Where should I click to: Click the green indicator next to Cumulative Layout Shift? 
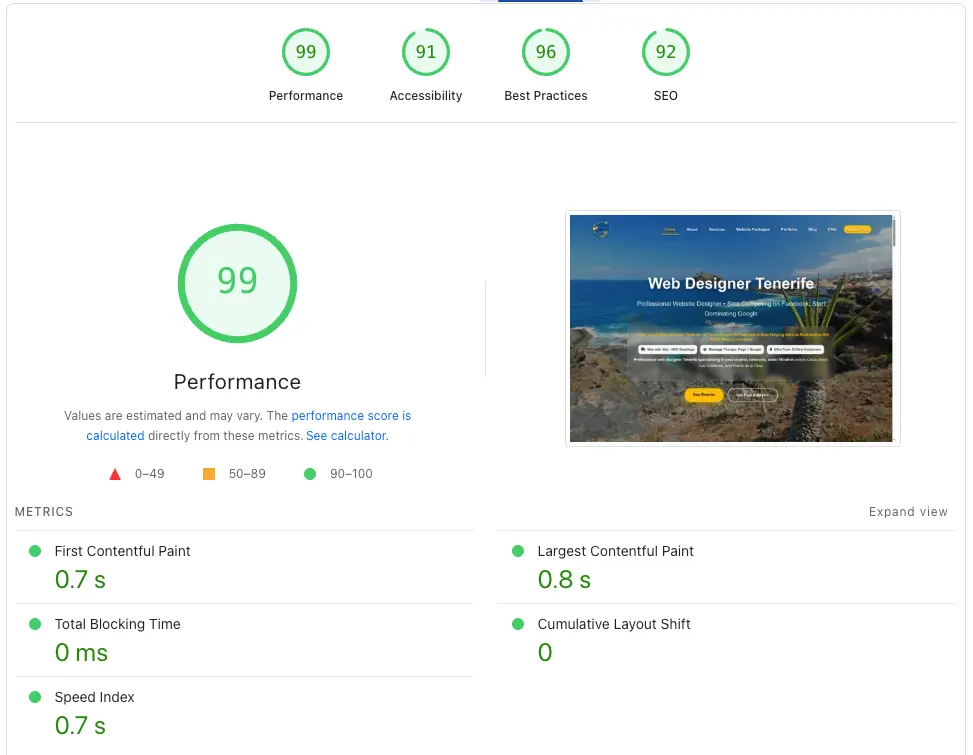pos(517,623)
